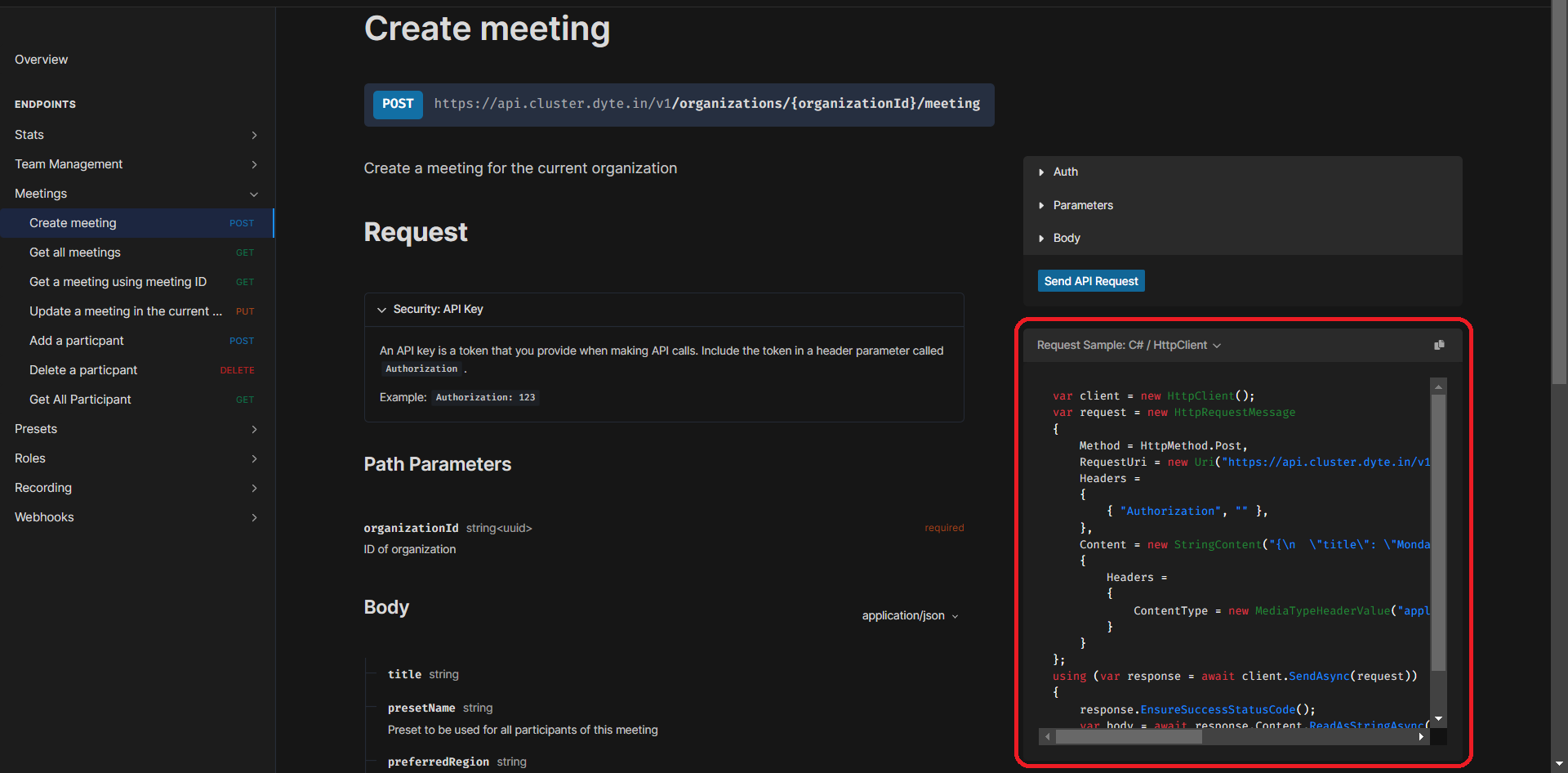Open Get All Participant endpoint

136,400
